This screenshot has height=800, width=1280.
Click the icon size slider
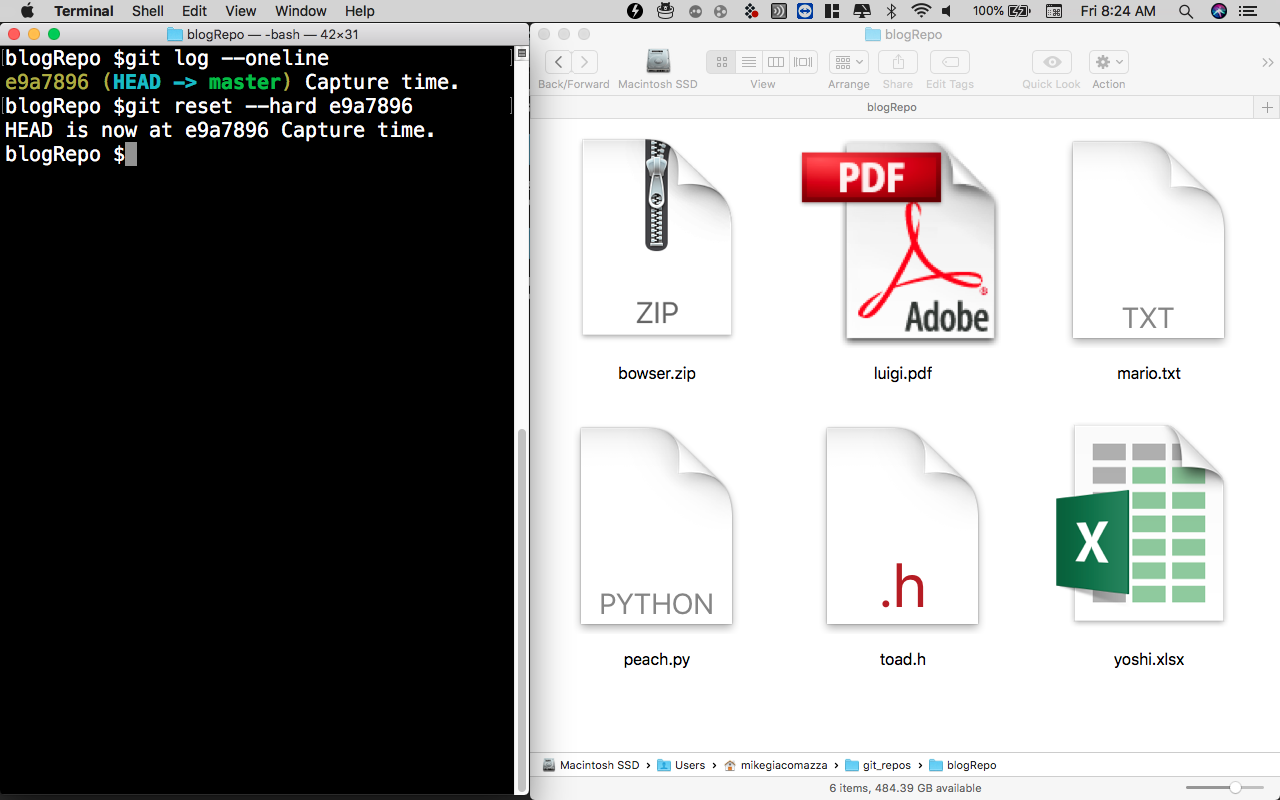coord(1235,788)
